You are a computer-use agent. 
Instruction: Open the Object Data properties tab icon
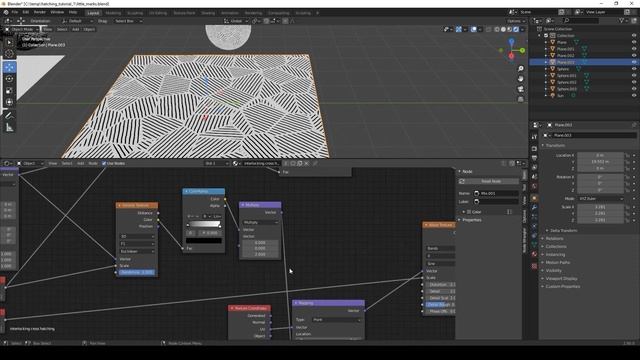pyautogui.click(x=534, y=244)
